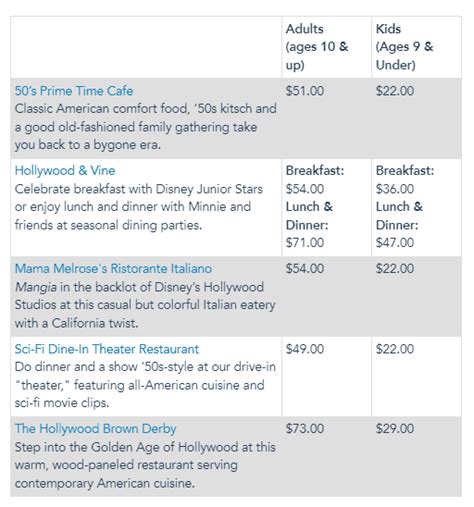Click the $73.00 Brown Derby adult price

tap(305, 429)
